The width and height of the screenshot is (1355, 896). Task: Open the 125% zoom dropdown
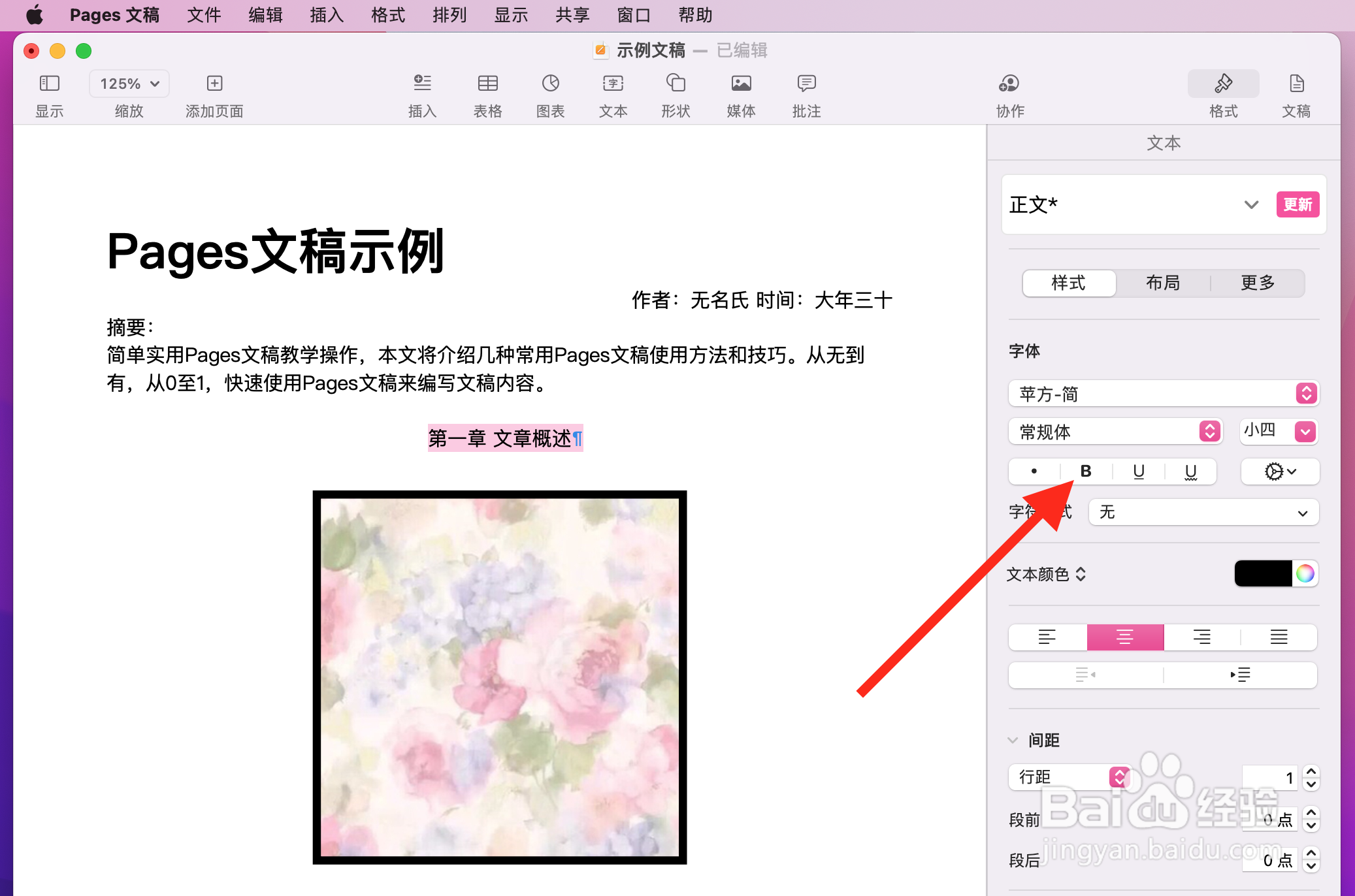pos(129,84)
